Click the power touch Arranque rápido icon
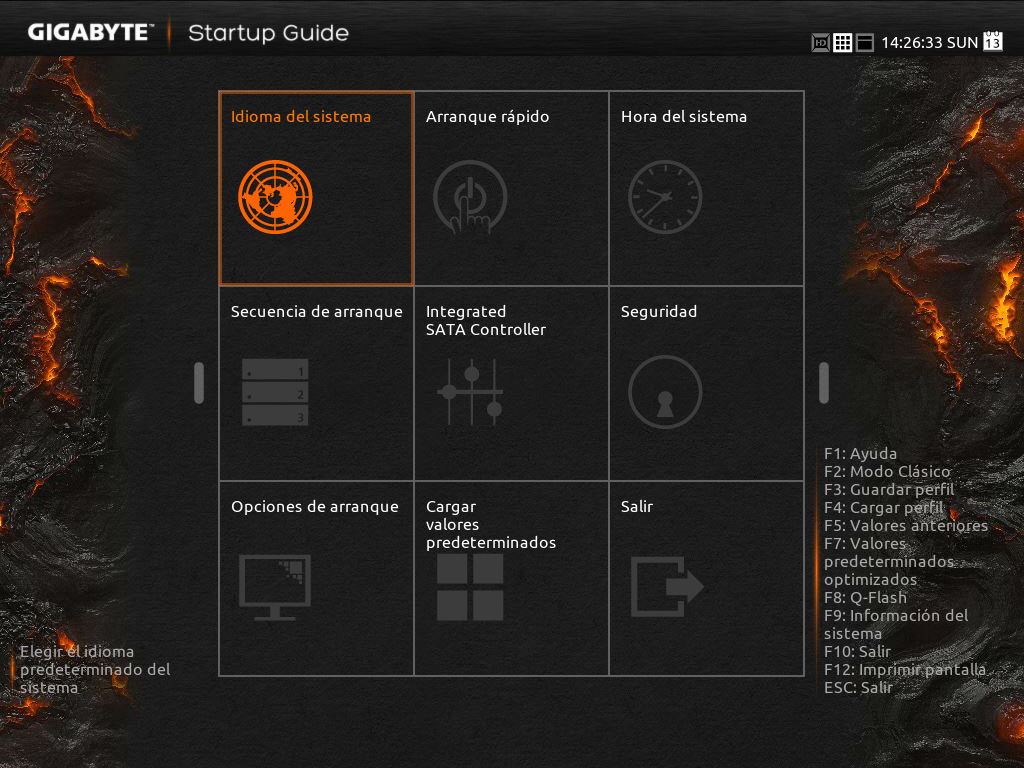1024x768 pixels. [470, 197]
